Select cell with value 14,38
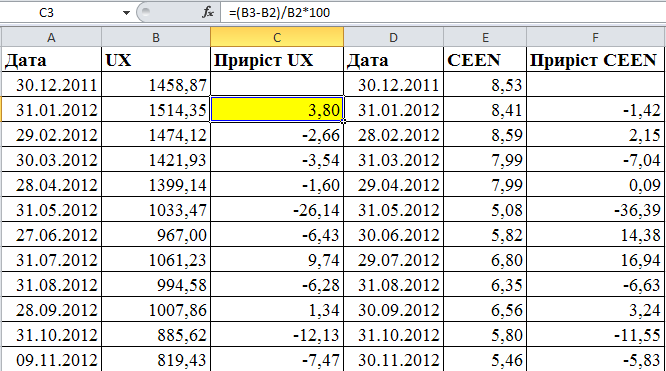Screen dimensions: 666x371 [x=595, y=235]
